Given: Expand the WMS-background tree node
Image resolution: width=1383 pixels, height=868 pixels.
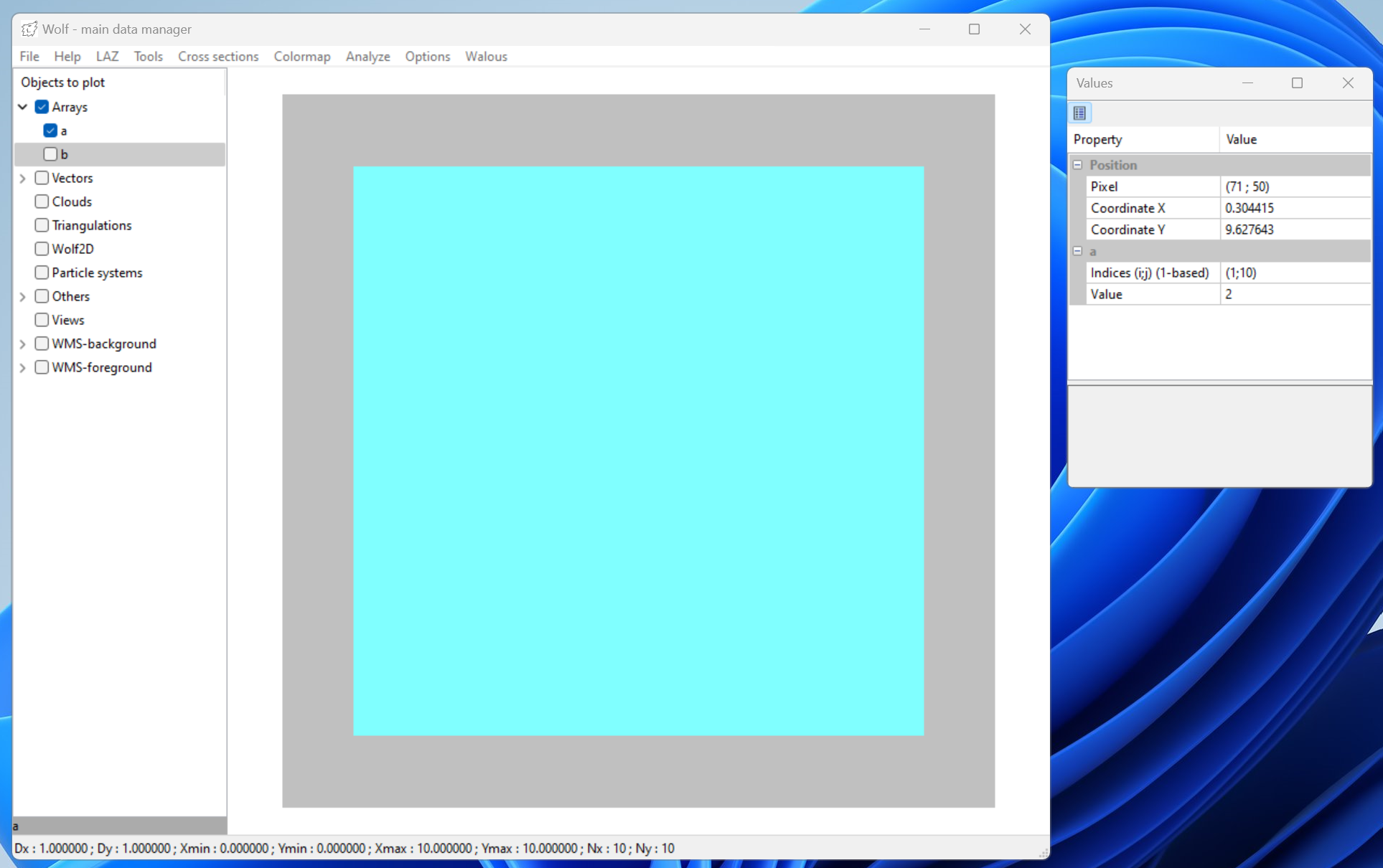Looking at the screenshot, I should coord(23,344).
